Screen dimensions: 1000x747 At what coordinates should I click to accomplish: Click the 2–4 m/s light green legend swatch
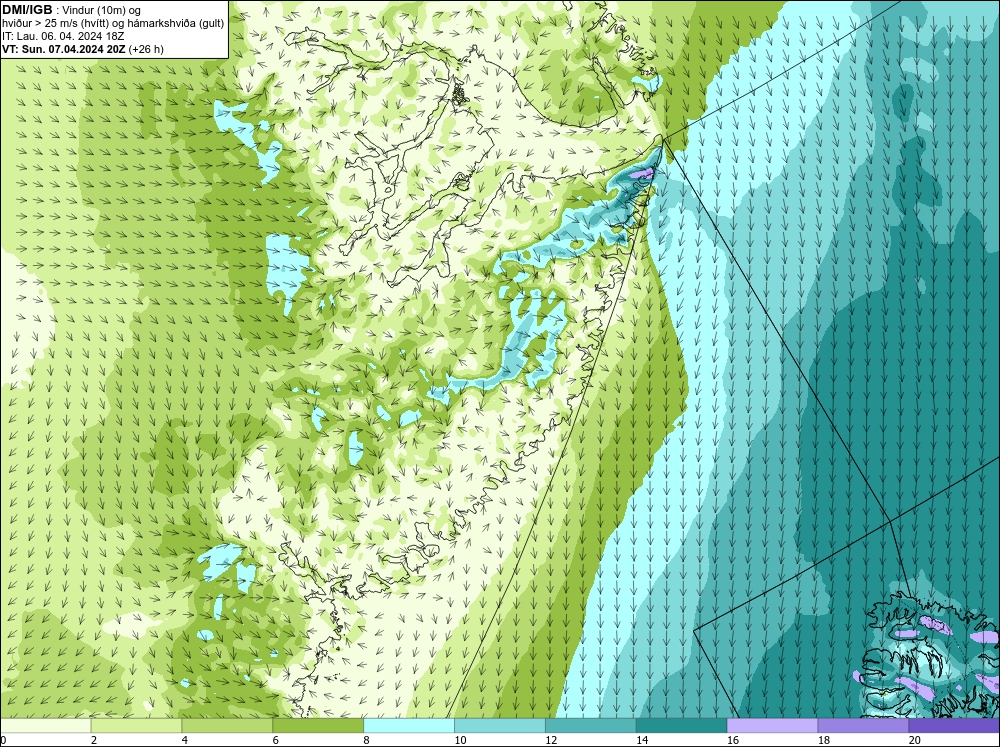tap(136, 726)
